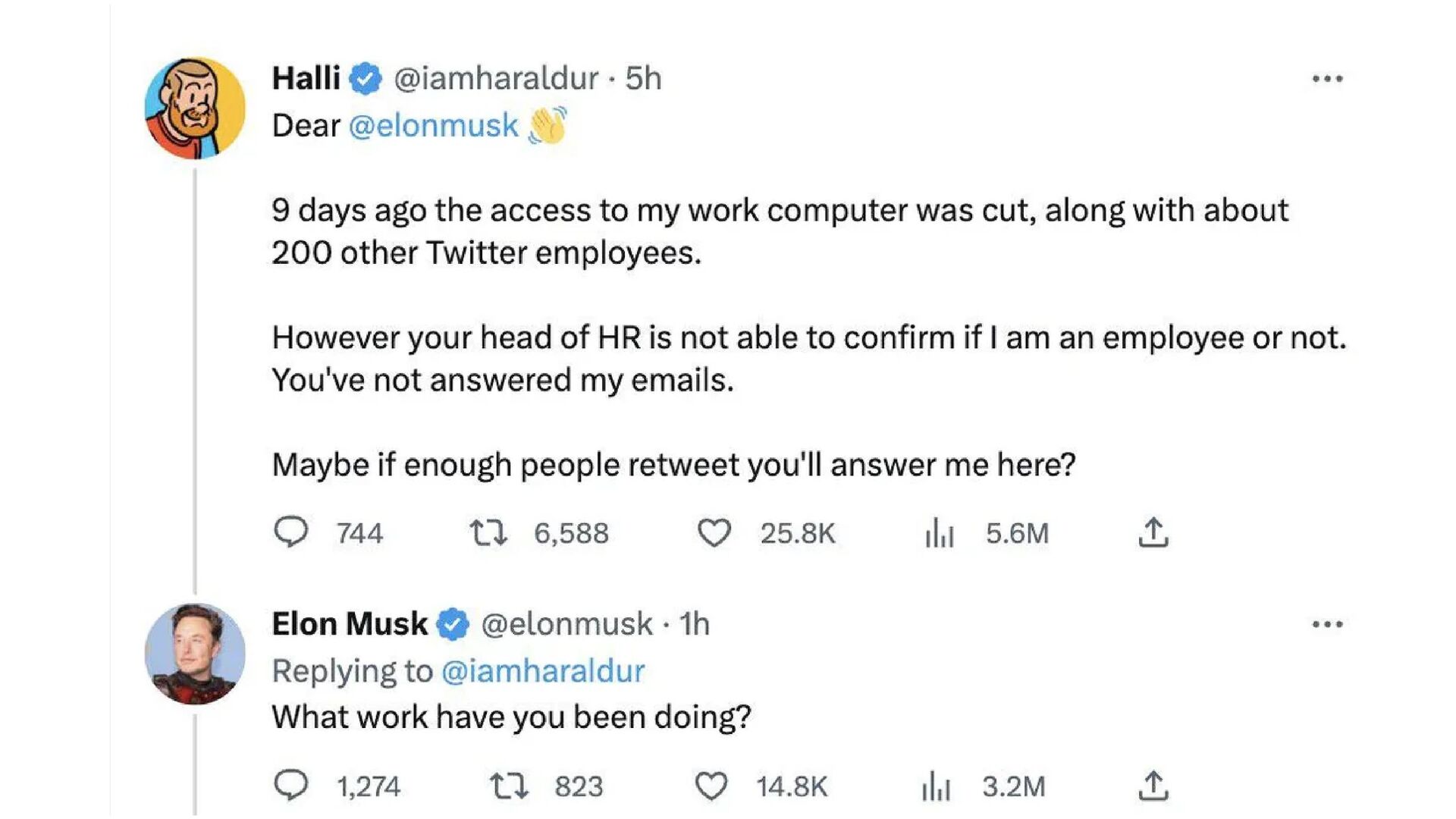View analytics on Halli's tweet
The width and height of the screenshot is (1456, 819).
(939, 532)
